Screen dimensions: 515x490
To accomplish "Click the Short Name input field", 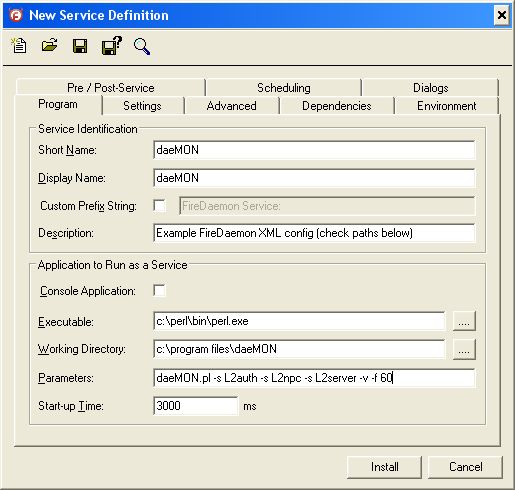I will coord(314,150).
